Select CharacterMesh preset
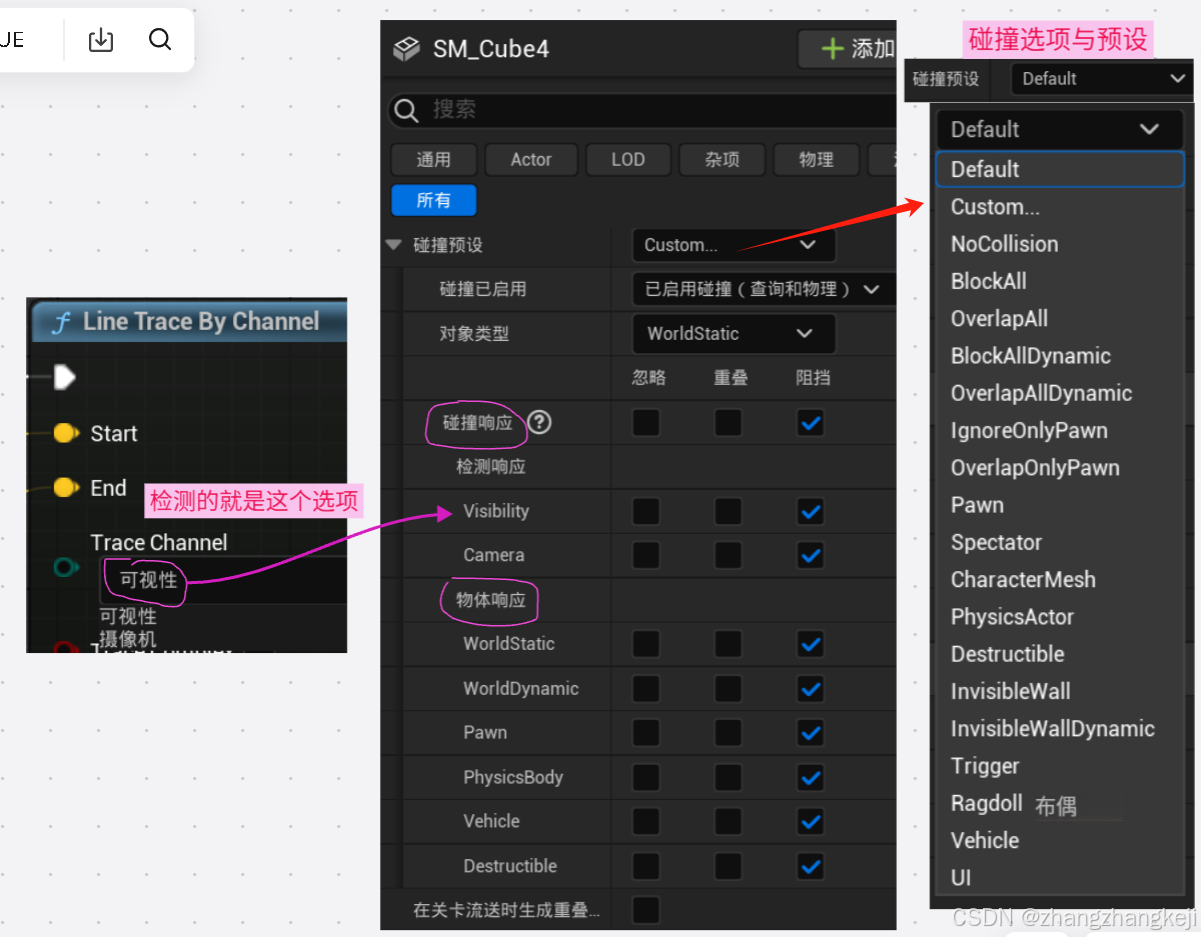 click(1060, 580)
